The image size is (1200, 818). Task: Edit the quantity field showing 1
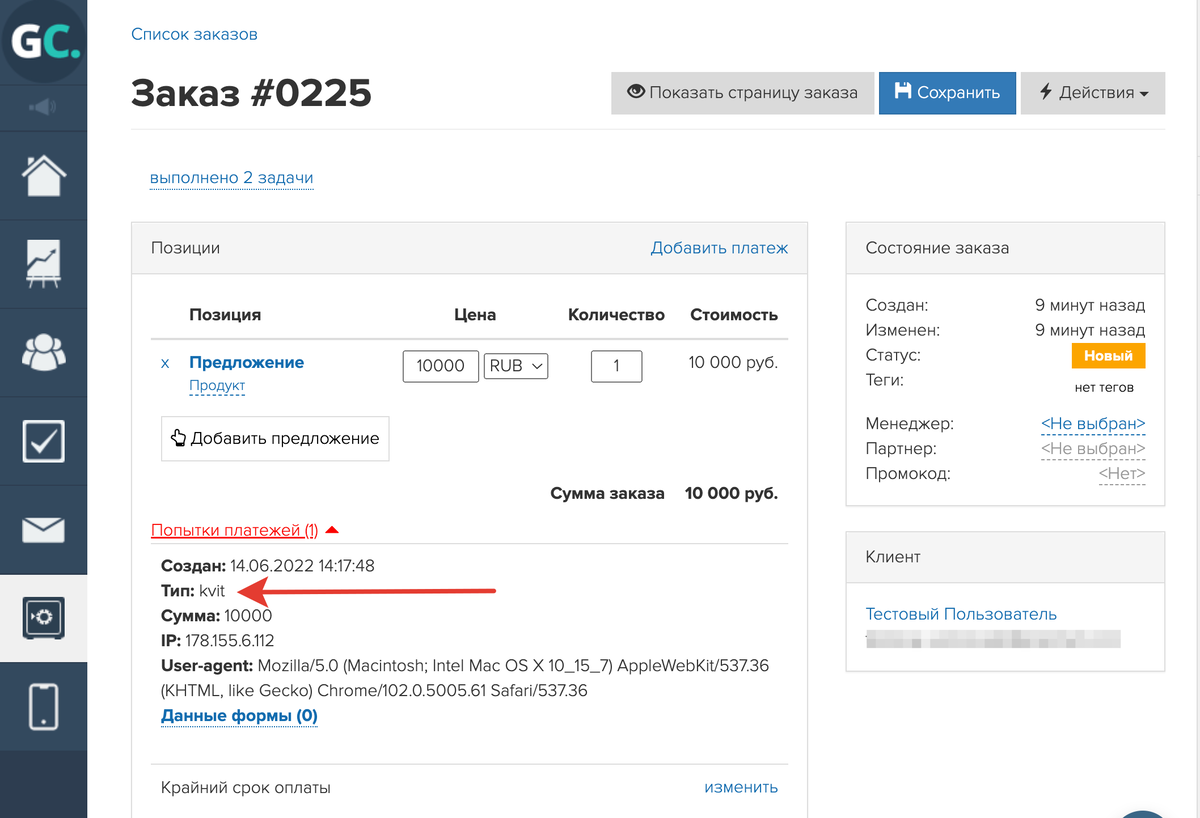pyautogui.click(x=616, y=366)
